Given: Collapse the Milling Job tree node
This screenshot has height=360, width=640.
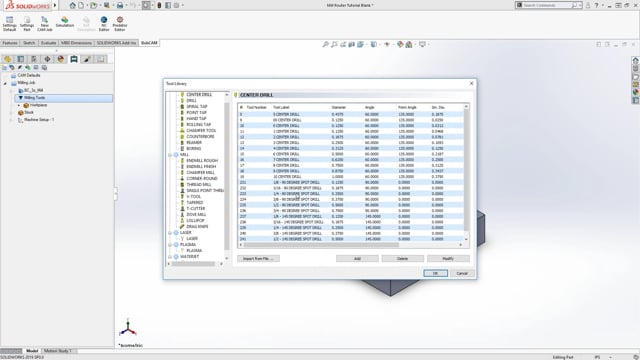Looking at the screenshot, I should tap(5, 83).
